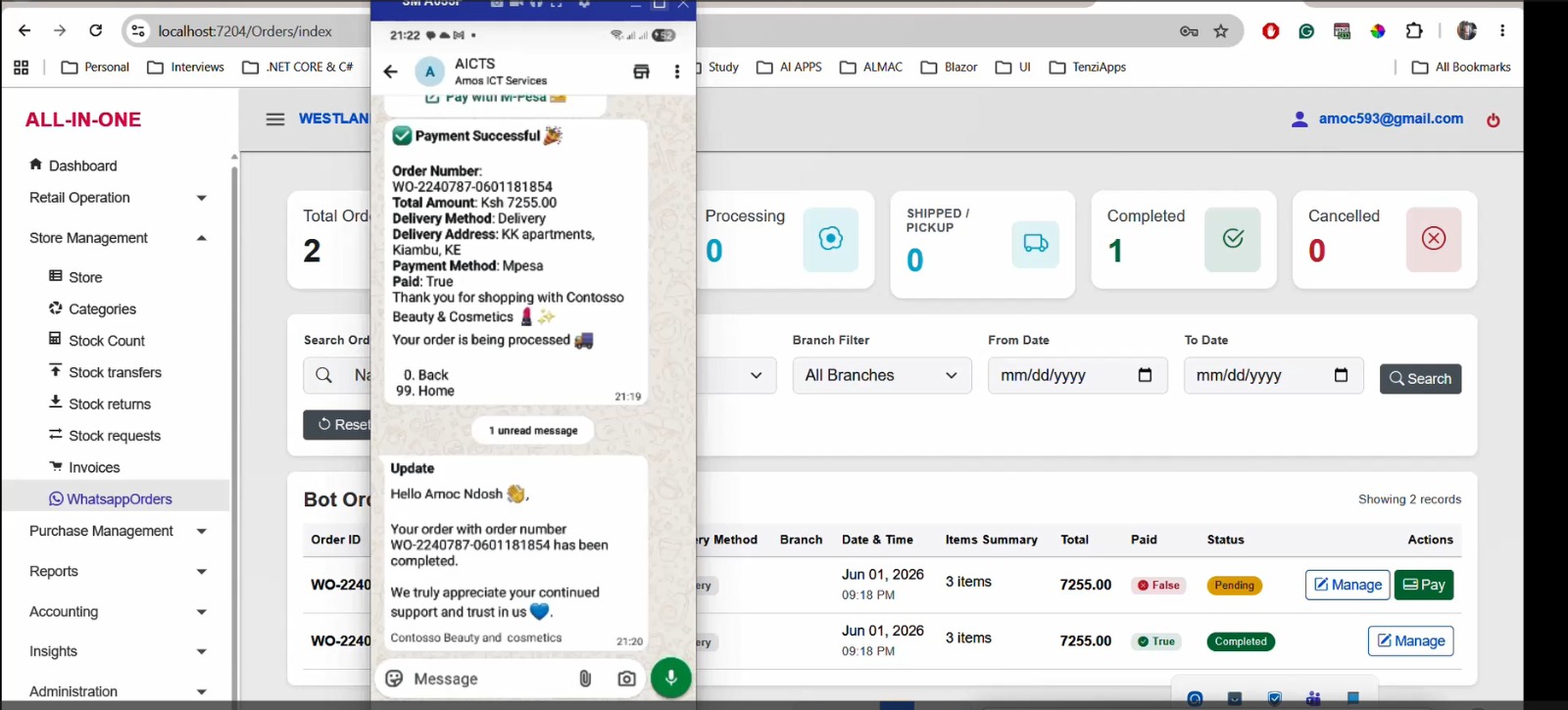The width and height of the screenshot is (1568, 710).
Task: Open Store sidebar item
Action: click(75, 277)
